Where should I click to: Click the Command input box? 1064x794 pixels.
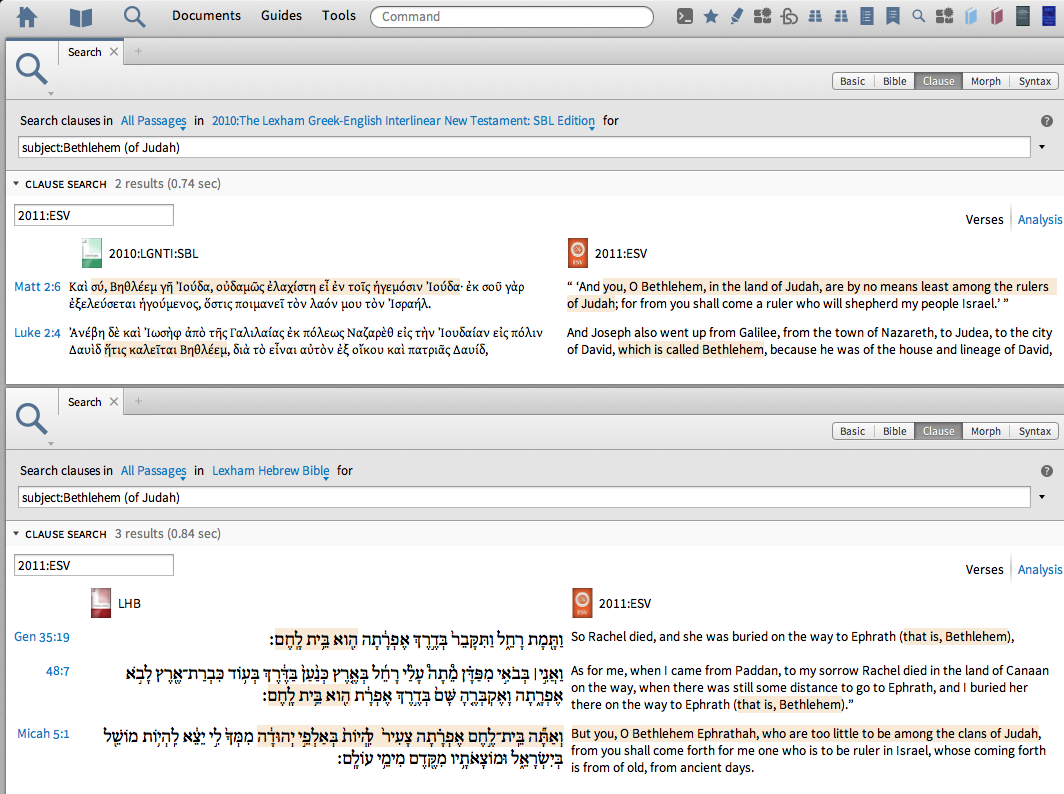(512, 16)
